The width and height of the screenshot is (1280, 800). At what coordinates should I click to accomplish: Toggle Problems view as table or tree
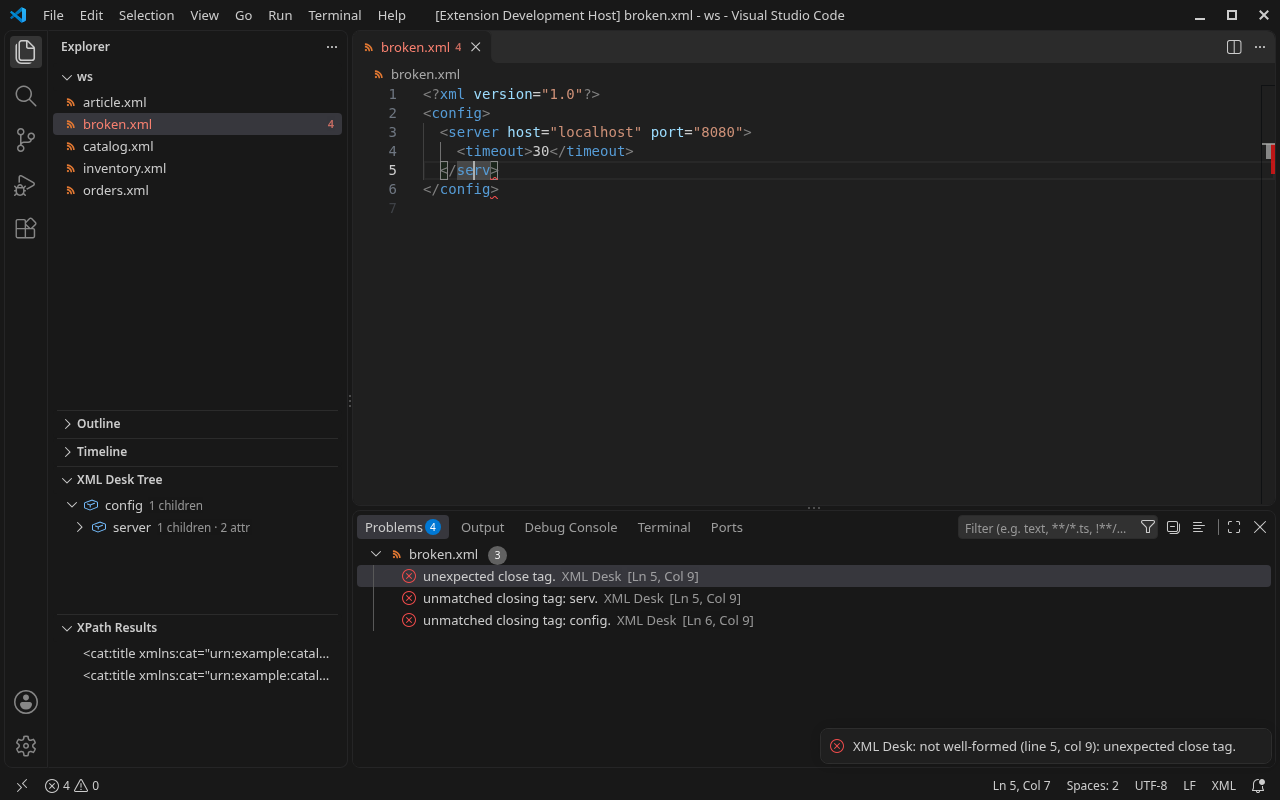point(1198,527)
